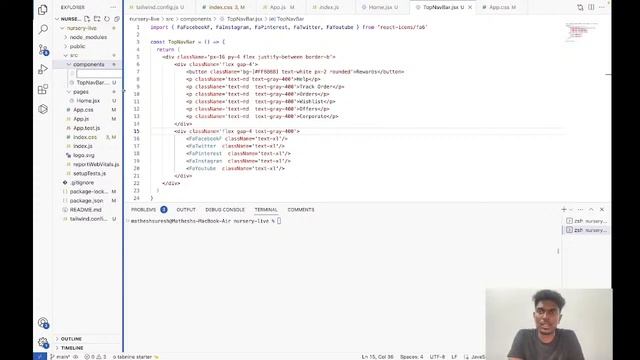Screen dimensions: 640x360
Task: Close the TopNavBar.jsx tab
Action: point(470,7)
